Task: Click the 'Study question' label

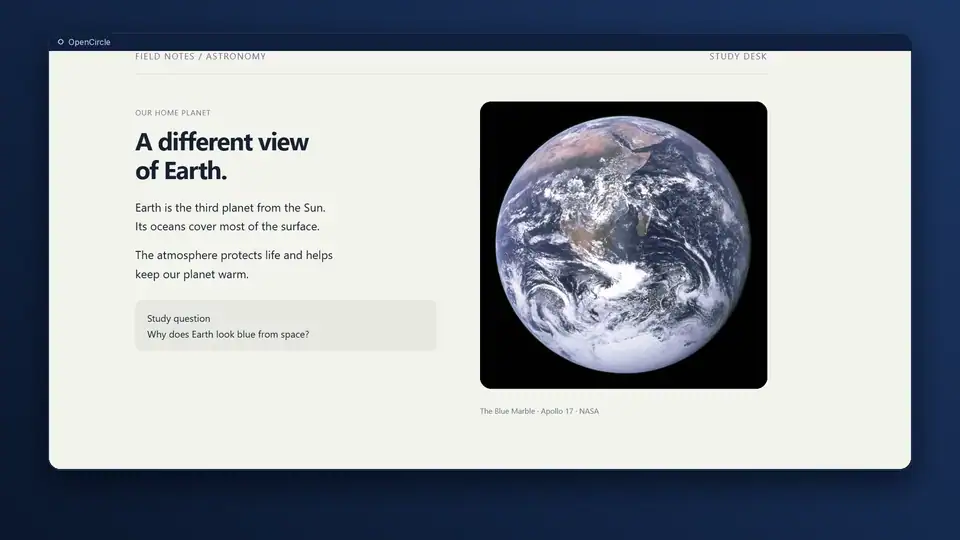Action: click(178, 318)
